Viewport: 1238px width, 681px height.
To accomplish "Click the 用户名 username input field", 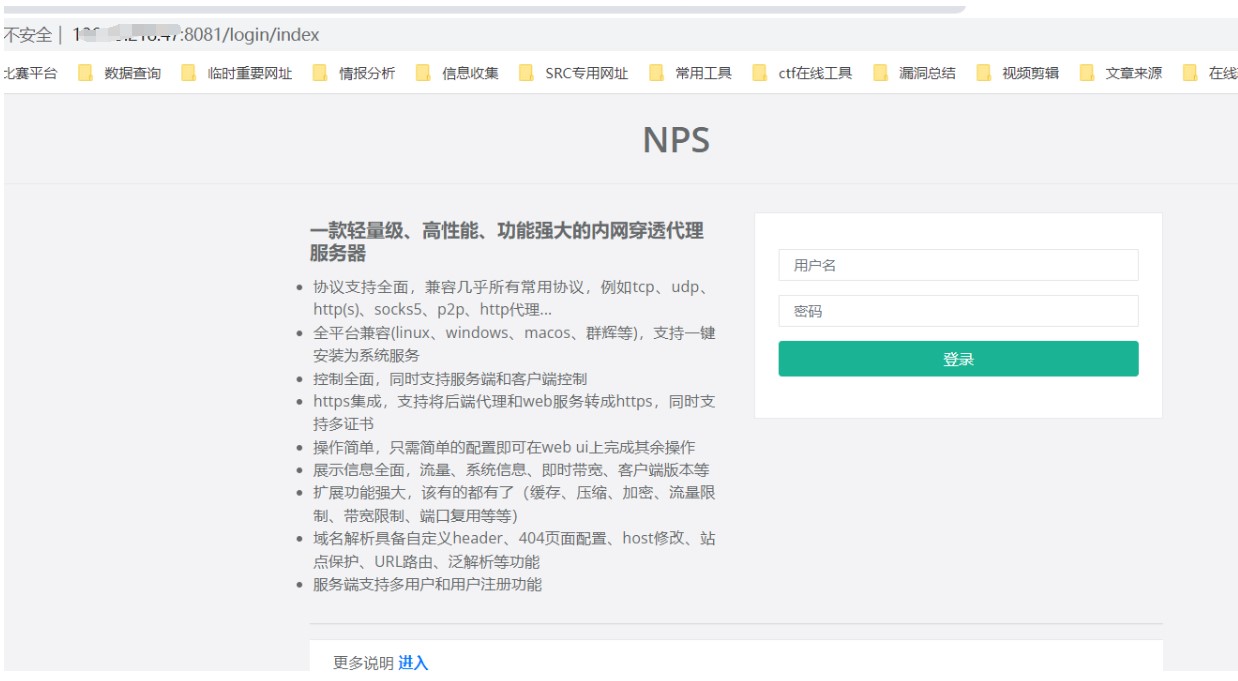I will [957, 265].
